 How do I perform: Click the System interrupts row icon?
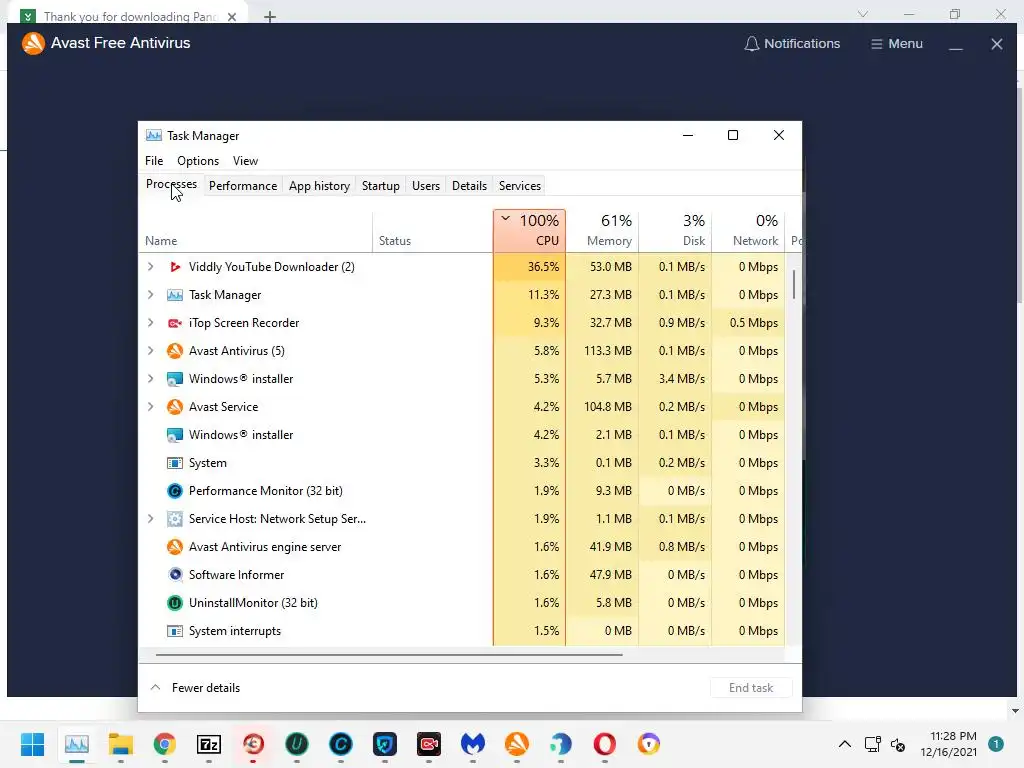174,631
